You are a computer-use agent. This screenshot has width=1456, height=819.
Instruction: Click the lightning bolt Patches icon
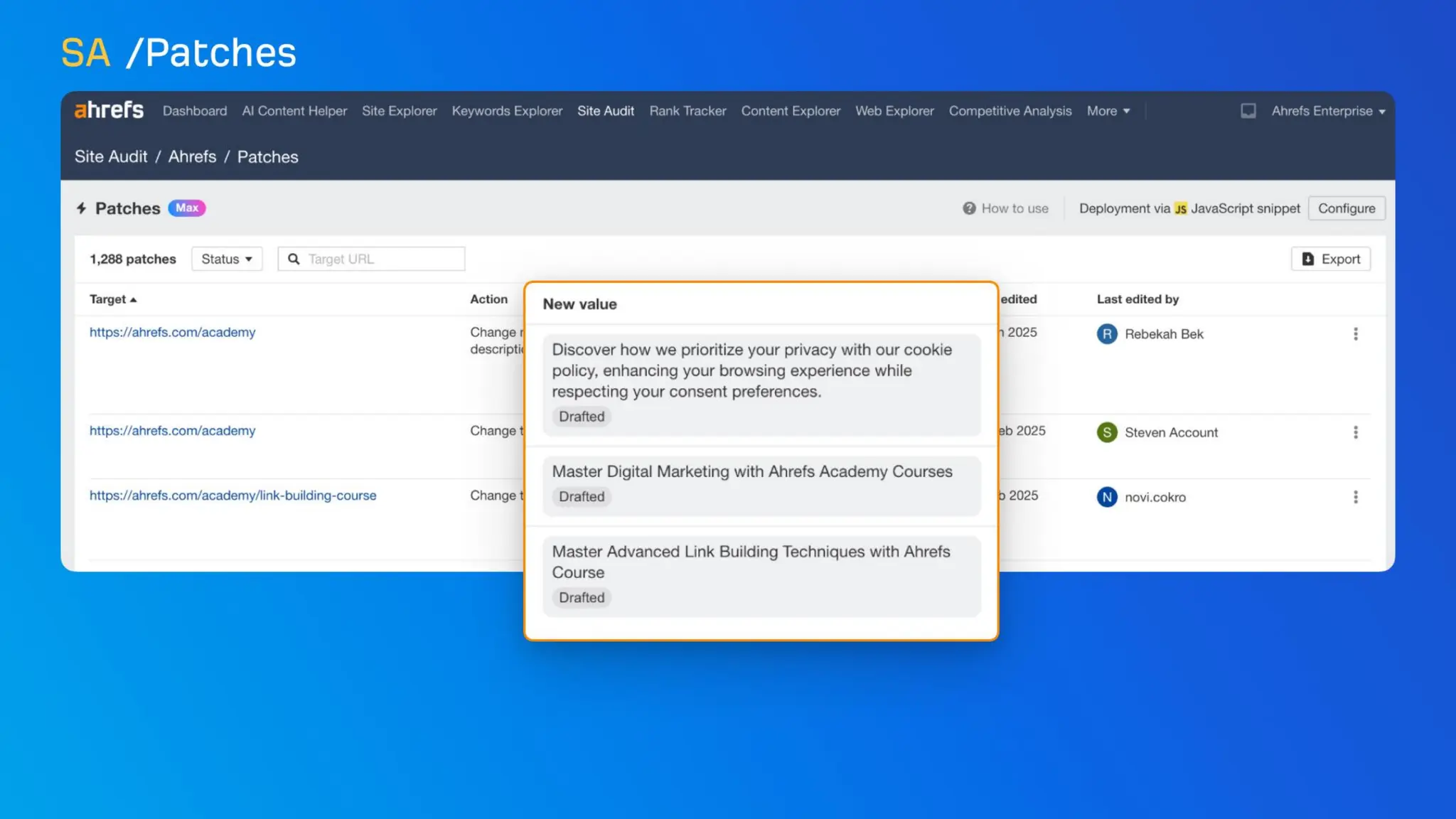[x=81, y=208]
